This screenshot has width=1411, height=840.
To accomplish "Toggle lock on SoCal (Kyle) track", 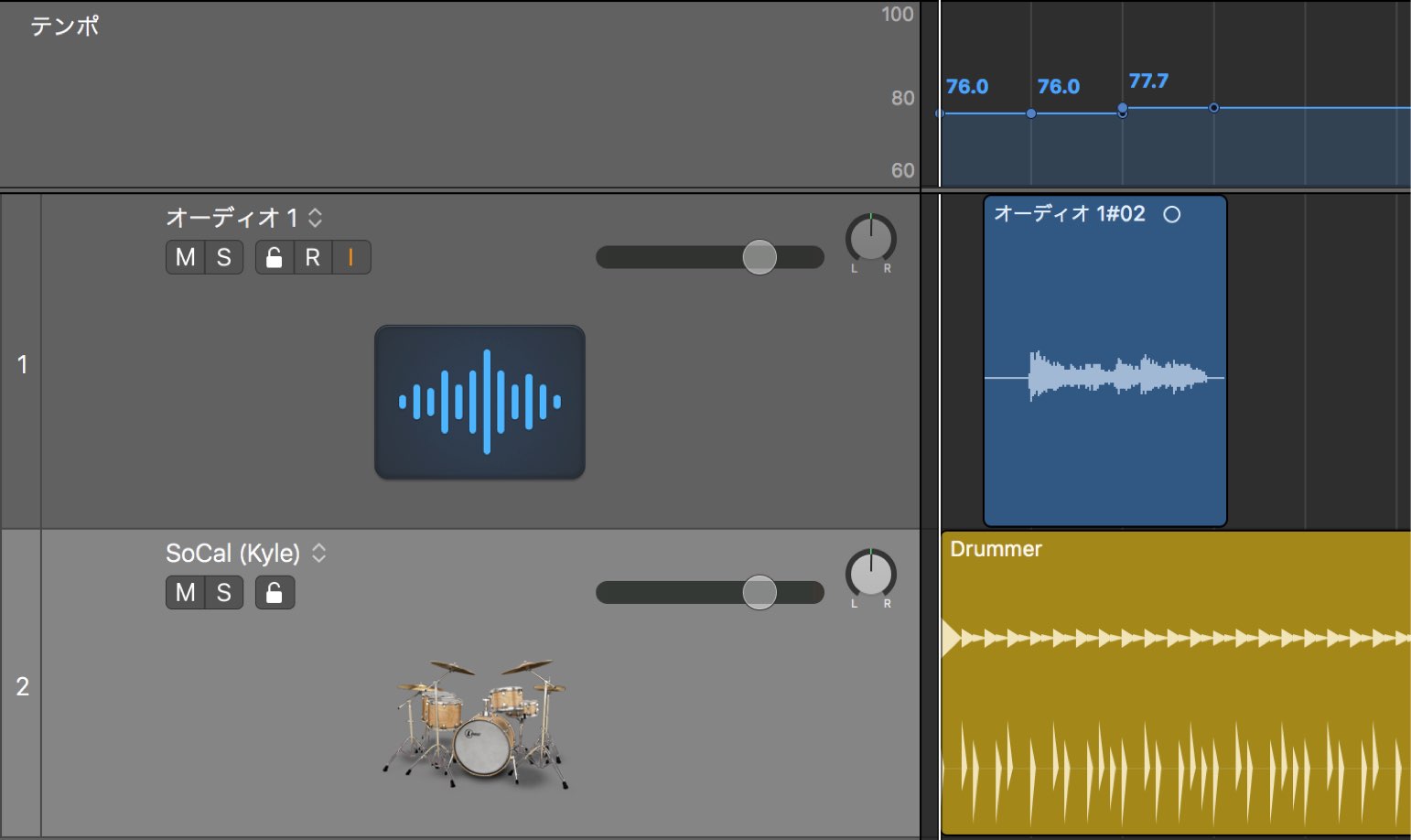I will click(275, 593).
